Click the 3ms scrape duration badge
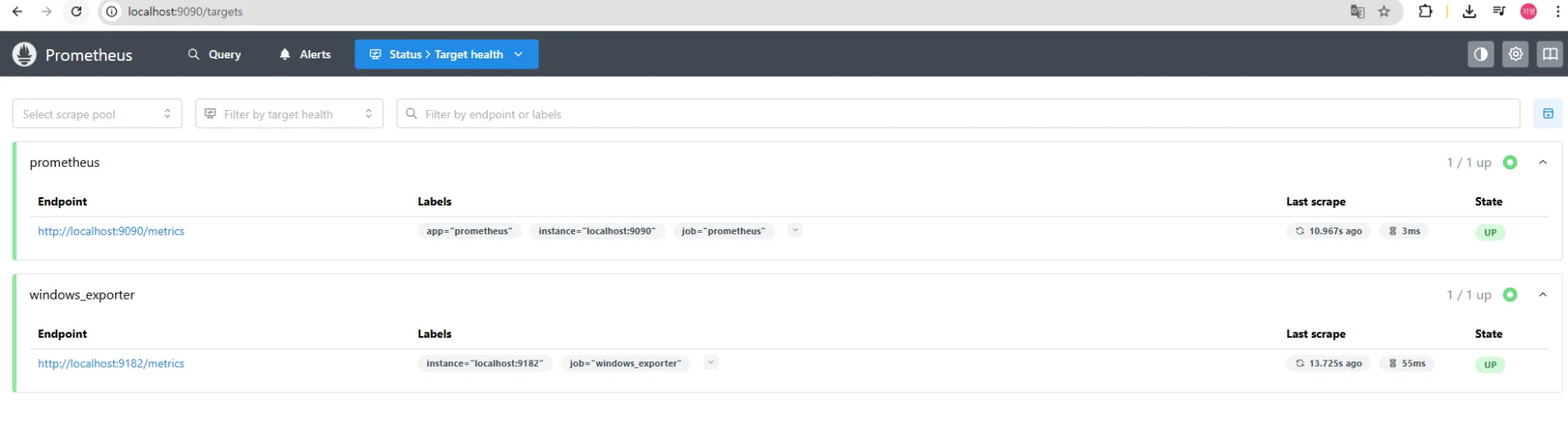The height and width of the screenshot is (429, 1568). pos(1405,231)
